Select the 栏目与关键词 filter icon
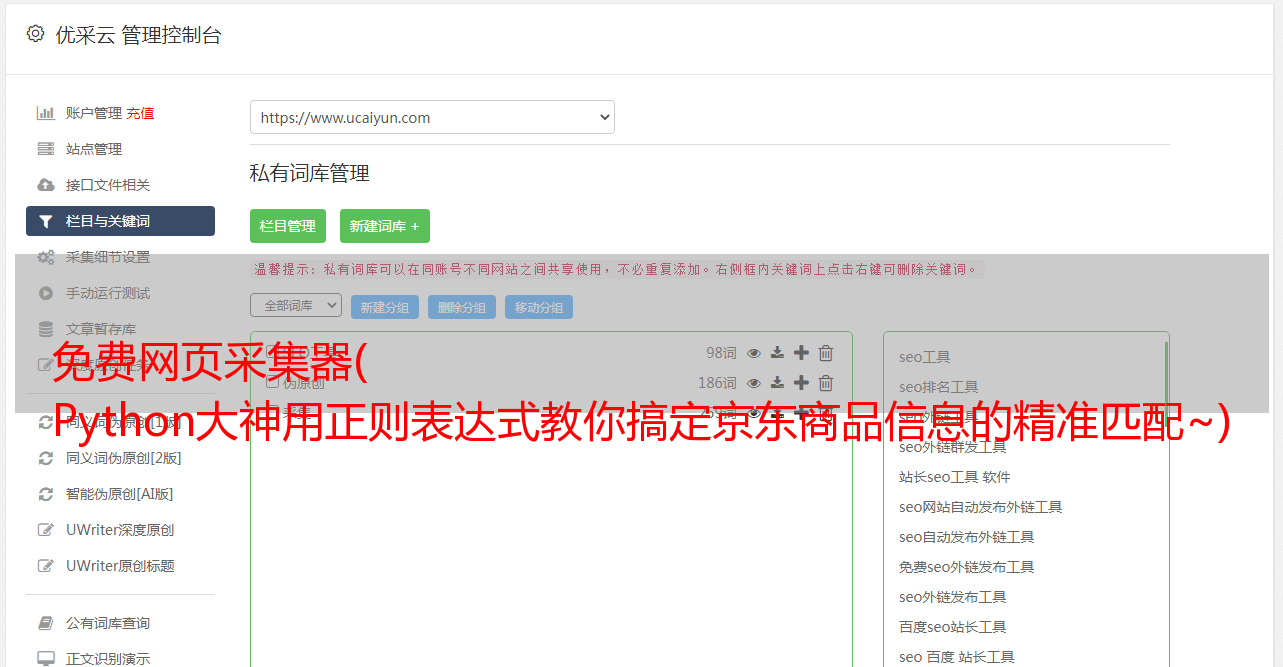Viewport: 1283px width, 667px height. (x=46, y=221)
